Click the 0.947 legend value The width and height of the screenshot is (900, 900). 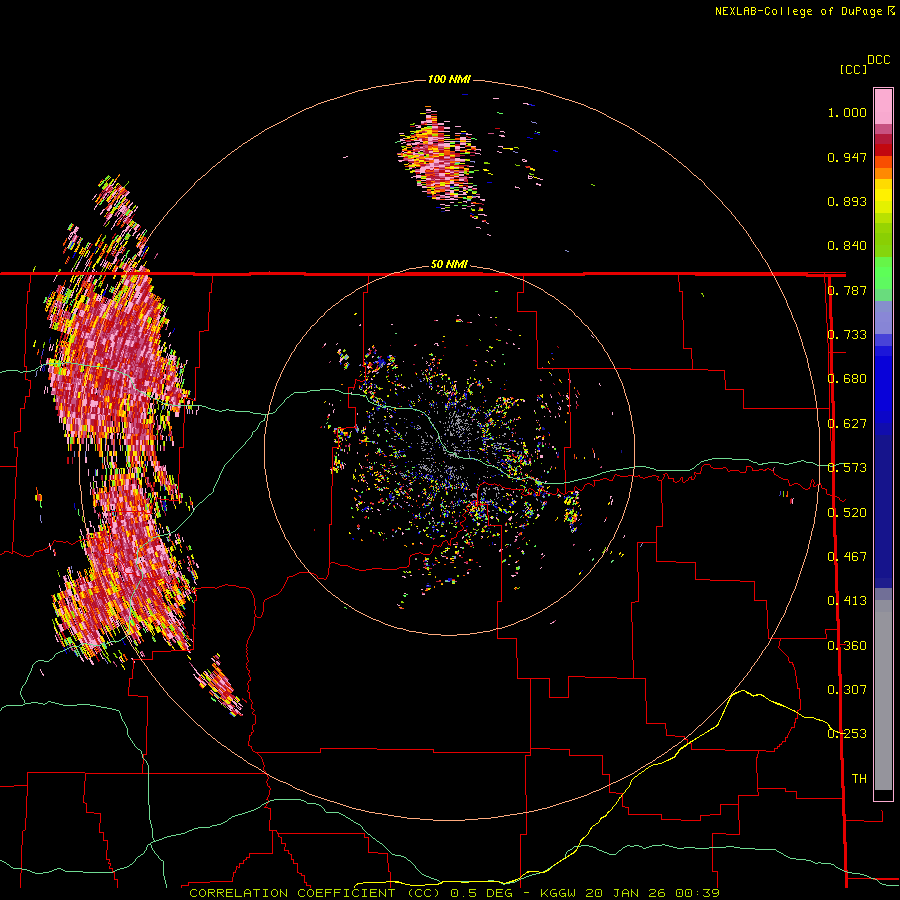click(847, 157)
